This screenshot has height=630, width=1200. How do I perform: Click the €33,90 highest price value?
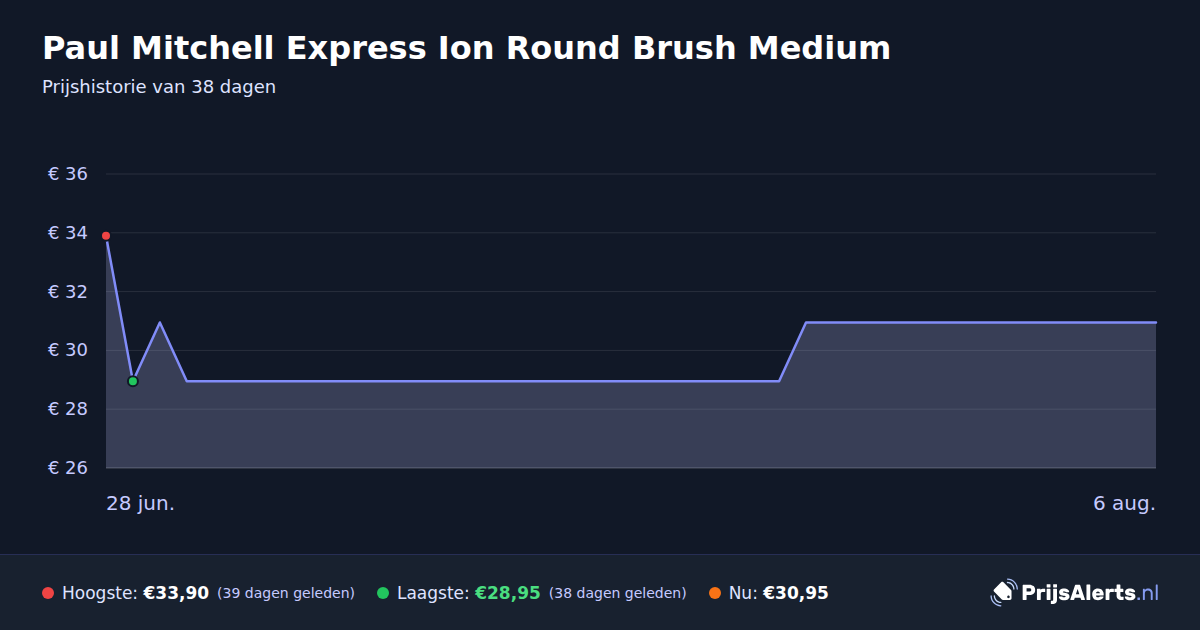coord(176,593)
